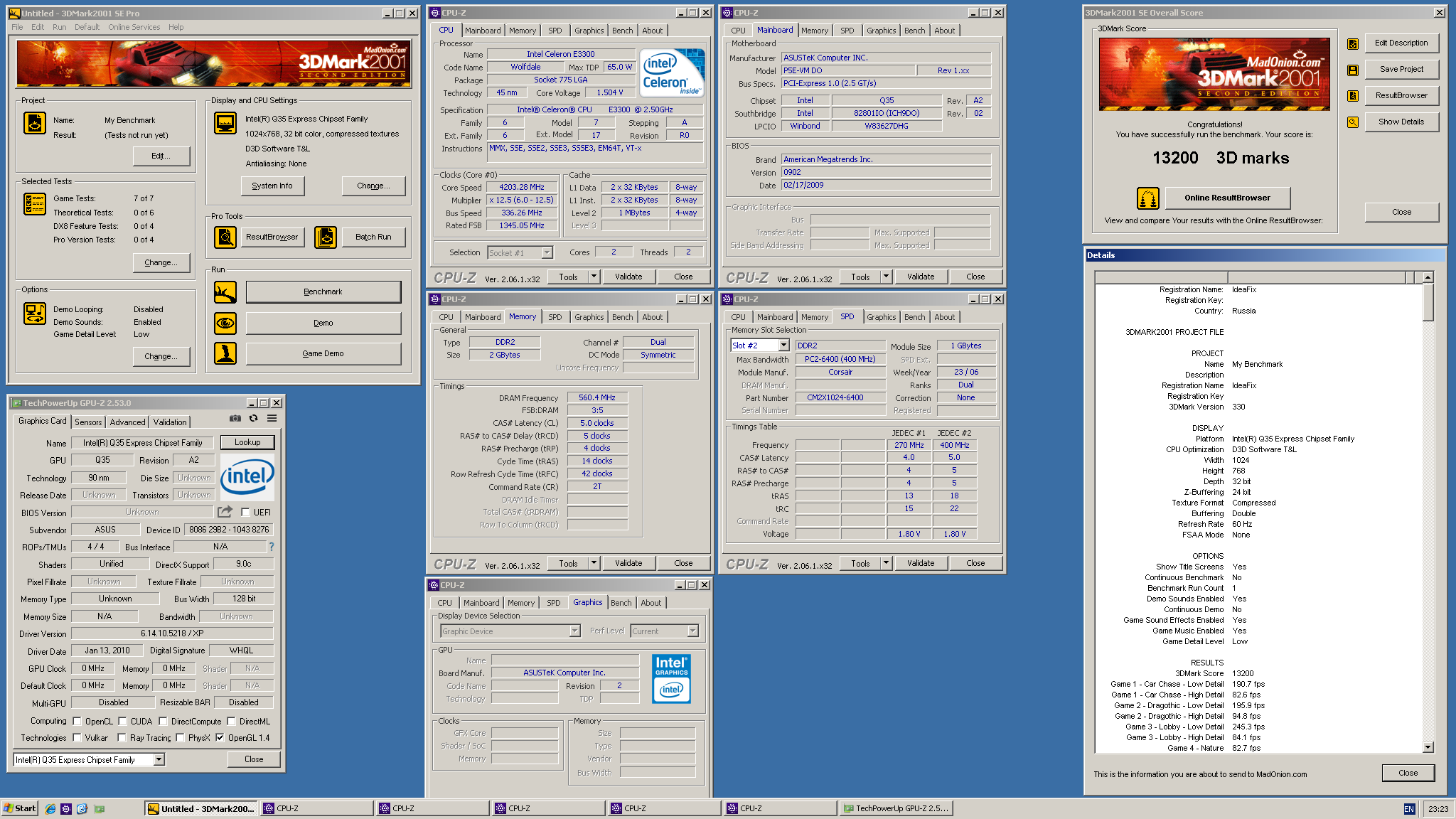Click the Online ResultBrowser people icon
The height and width of the screenshot is (819, 1456).
pos(1148,198)
